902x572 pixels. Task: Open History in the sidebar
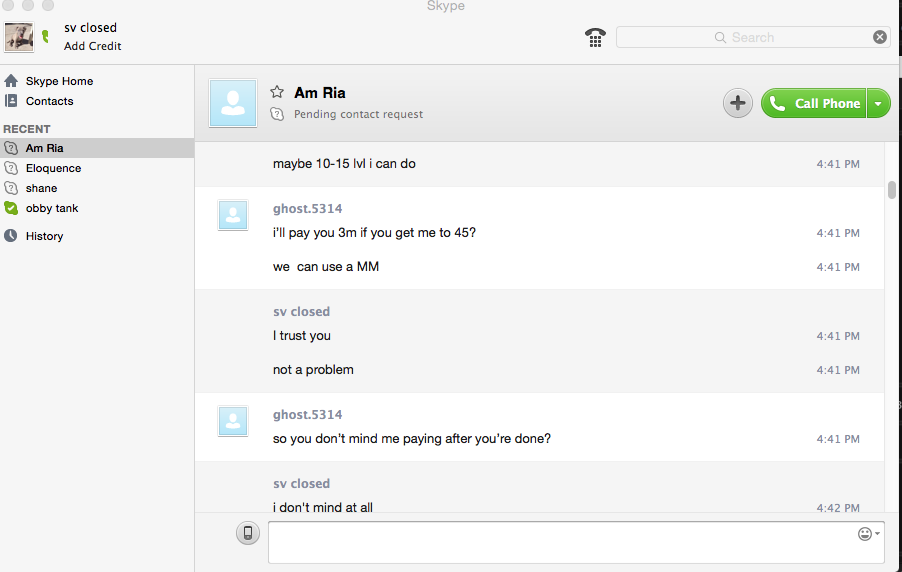[x=44, y=236]
